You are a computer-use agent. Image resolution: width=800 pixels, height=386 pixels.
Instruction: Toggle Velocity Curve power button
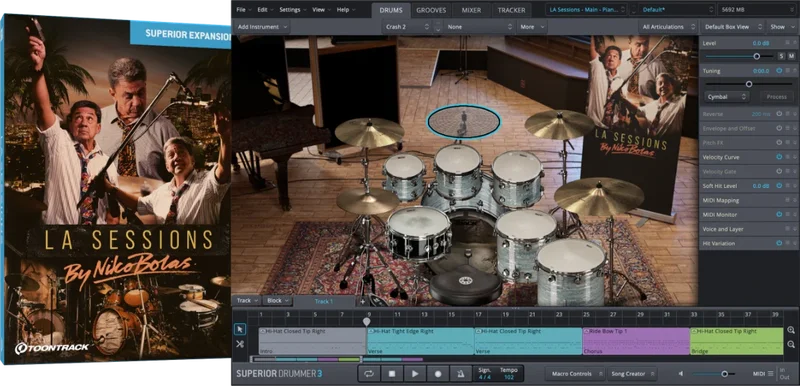[x=779, y=157]
